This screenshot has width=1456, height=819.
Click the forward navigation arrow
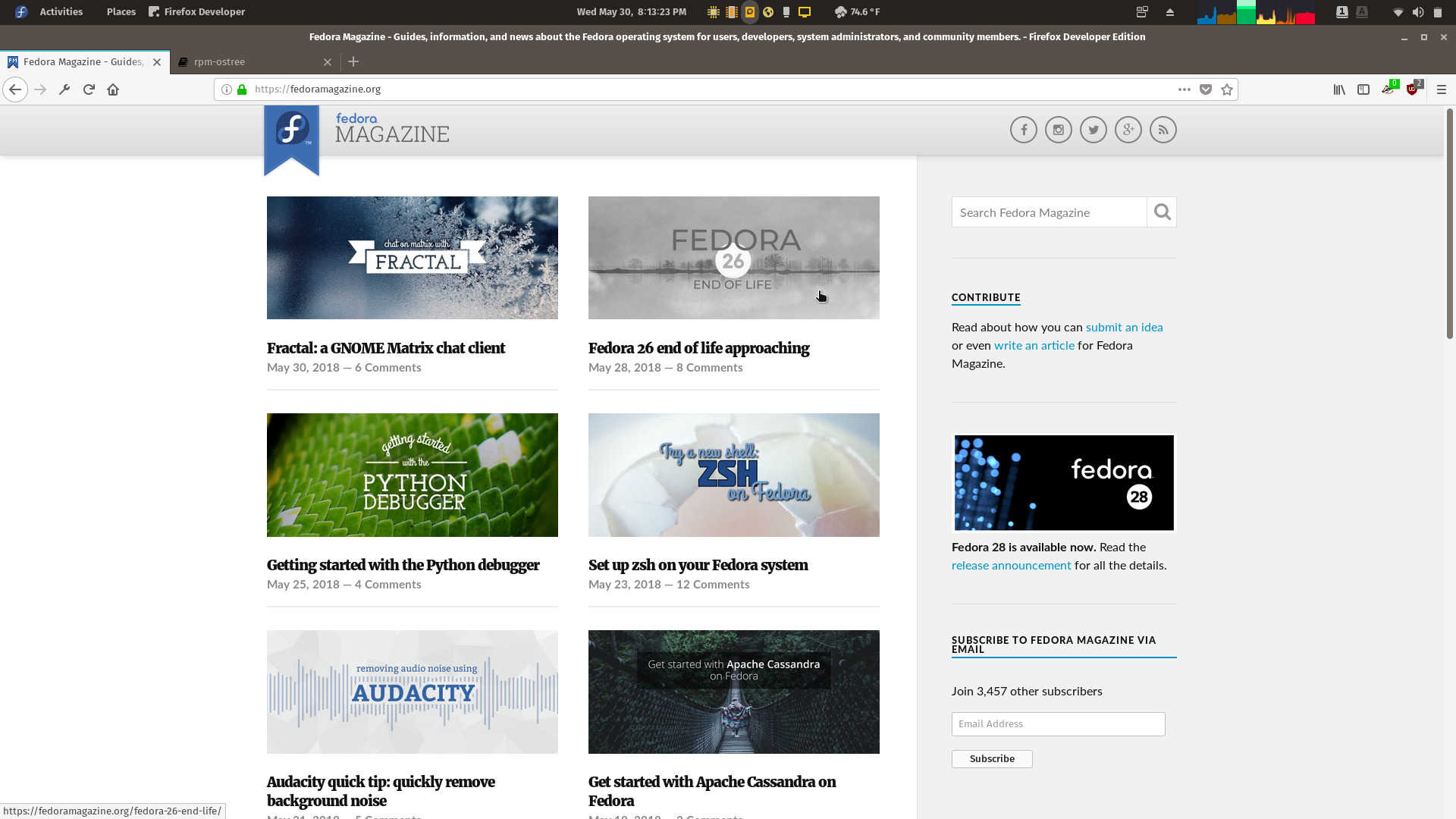(x=40, y=89)
